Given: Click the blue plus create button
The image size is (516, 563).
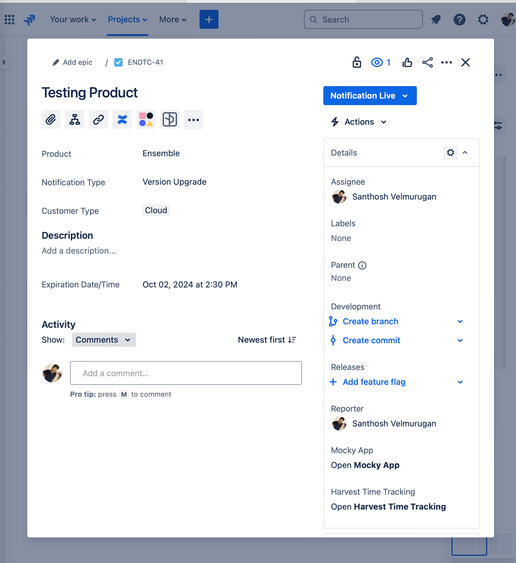Looking at the screenshot, I should pos(209,19).
